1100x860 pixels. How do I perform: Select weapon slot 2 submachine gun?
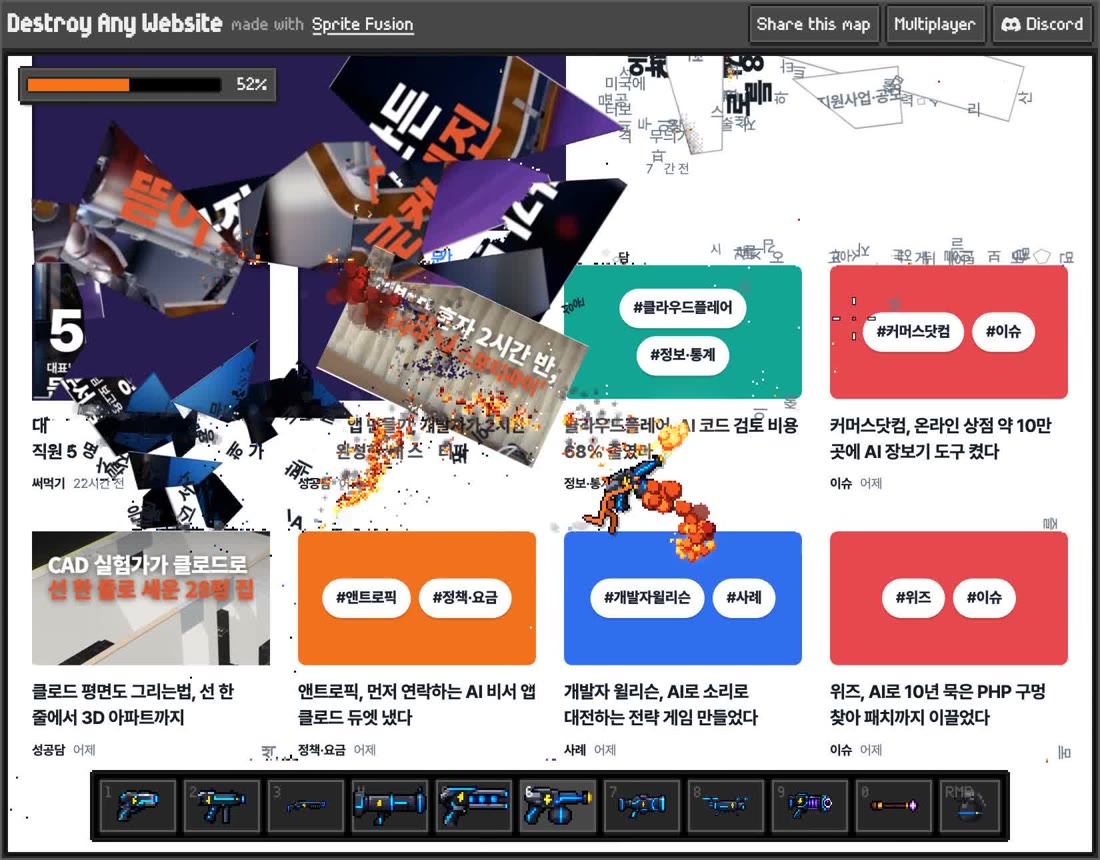tap(222, 805)
